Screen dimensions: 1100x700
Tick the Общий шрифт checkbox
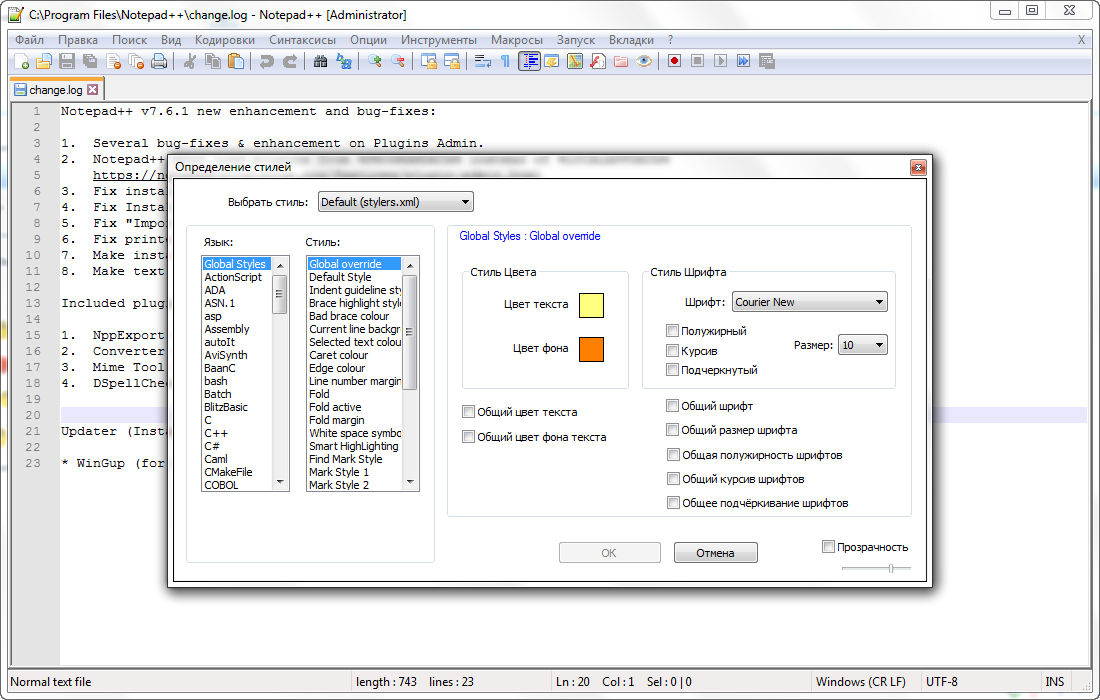click(x=673, y=406)
